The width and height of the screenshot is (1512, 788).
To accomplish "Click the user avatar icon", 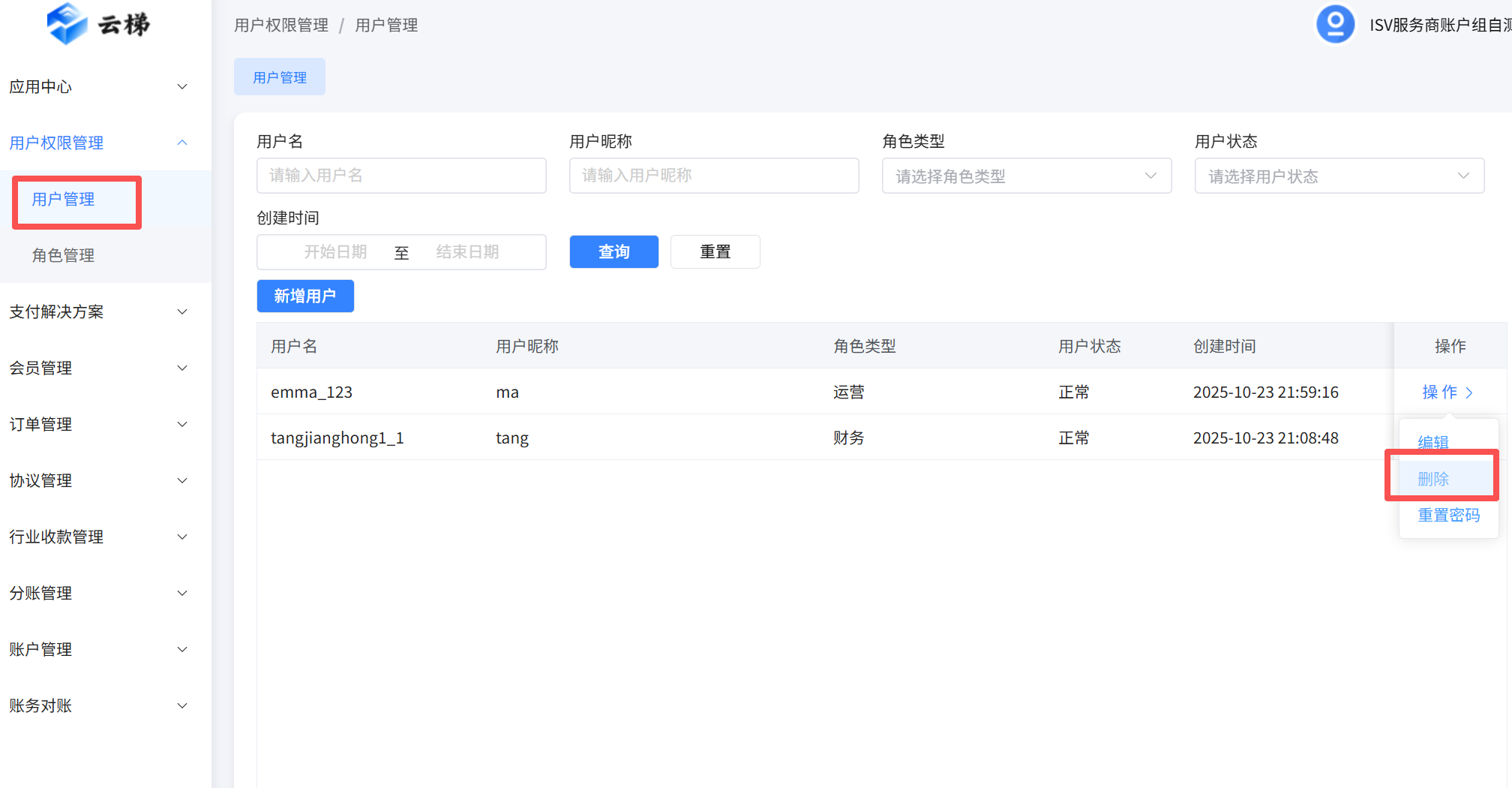I will [x=1335, y=24].
